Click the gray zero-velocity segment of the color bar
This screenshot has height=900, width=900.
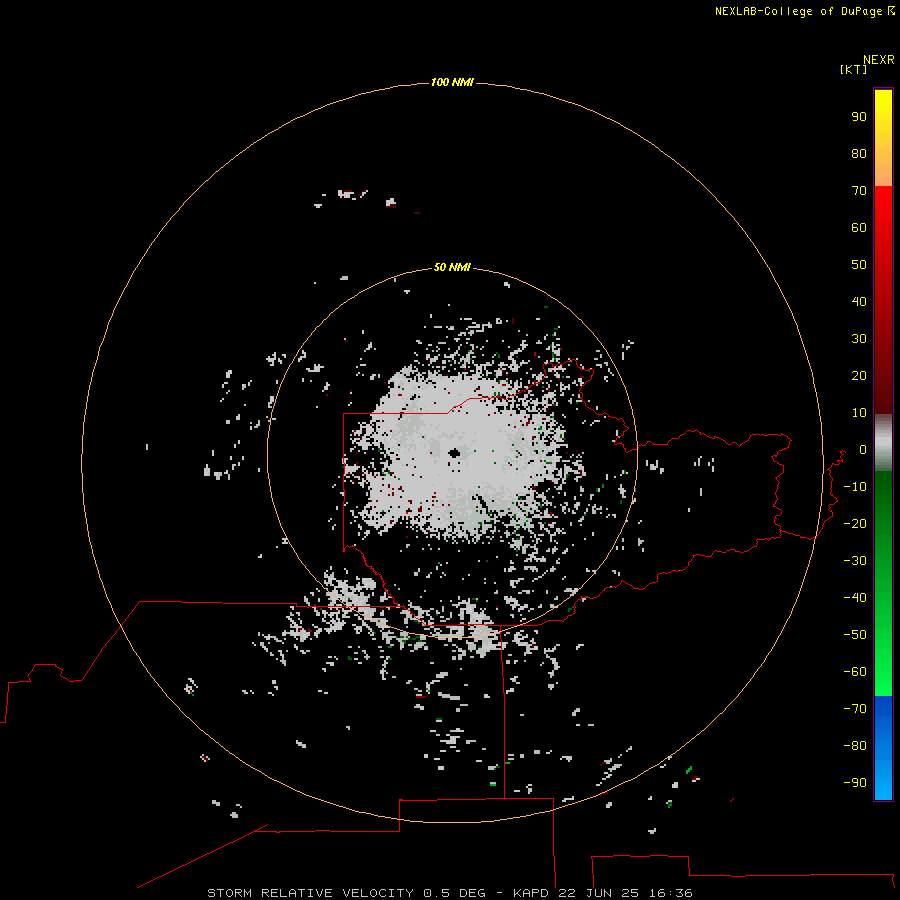point(883,443)
